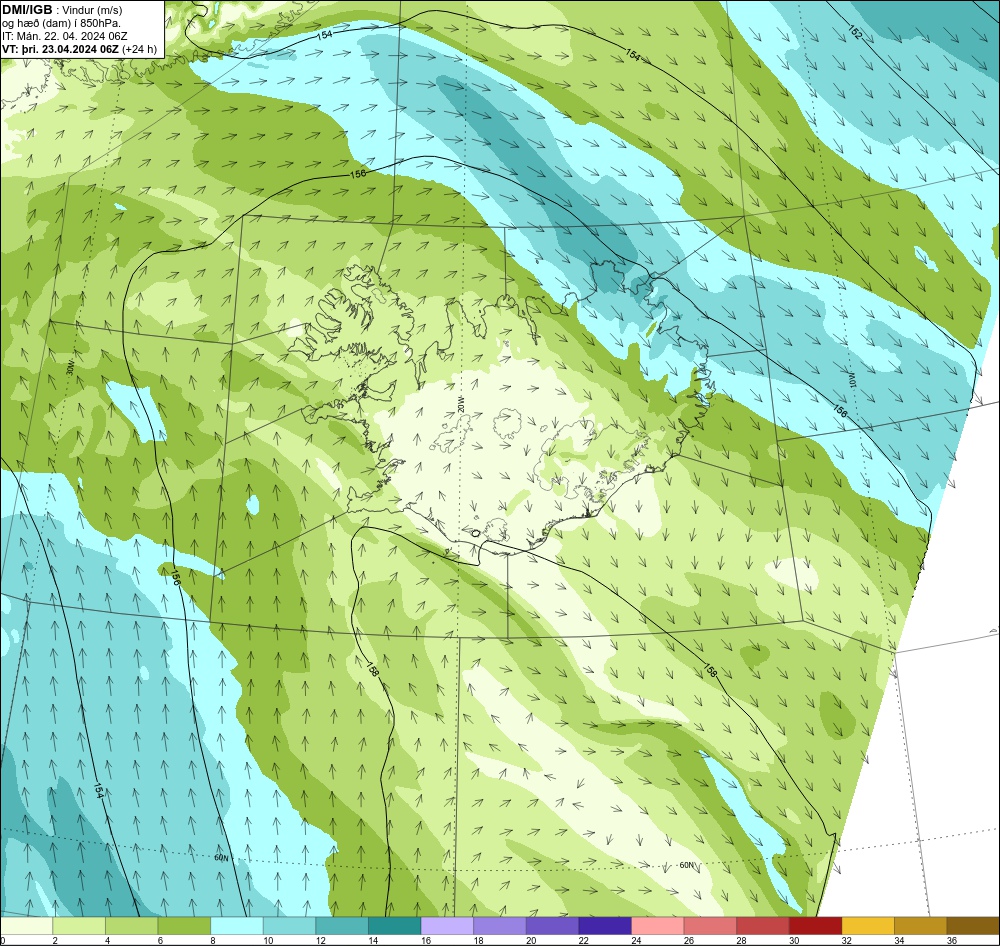Viewport: 1000px width, 946px height.
Task: Click the DMI/IGB title text
Action: tap(27, 10)
